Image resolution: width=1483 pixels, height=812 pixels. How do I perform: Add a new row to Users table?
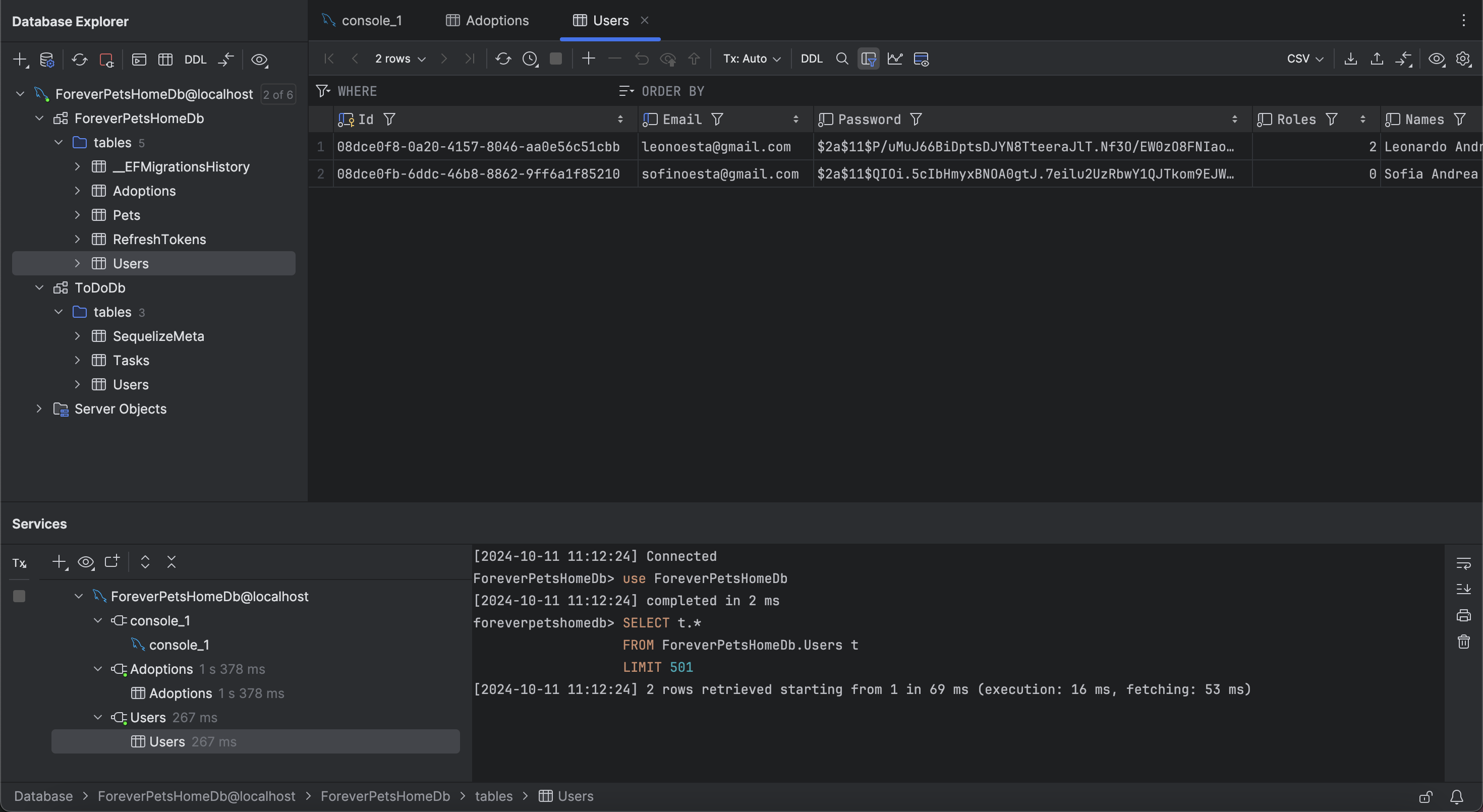pos(588,58)
